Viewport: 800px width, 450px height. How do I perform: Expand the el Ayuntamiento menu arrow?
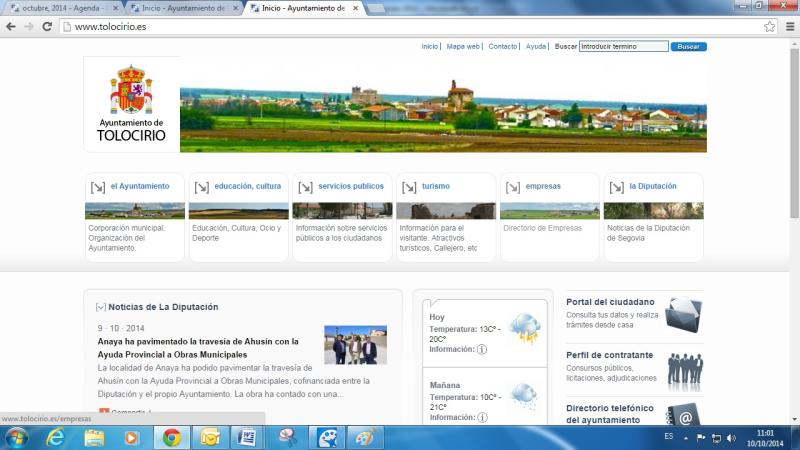(x=97, y=187)
